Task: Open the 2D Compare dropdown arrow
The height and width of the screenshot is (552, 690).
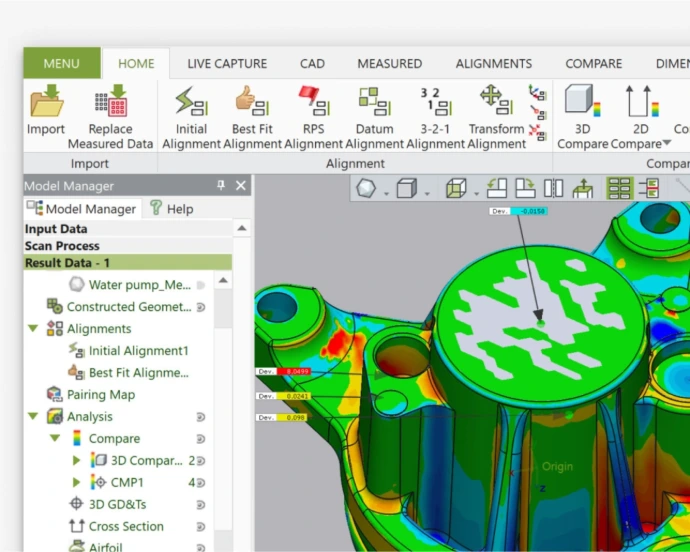Action: 667,144
